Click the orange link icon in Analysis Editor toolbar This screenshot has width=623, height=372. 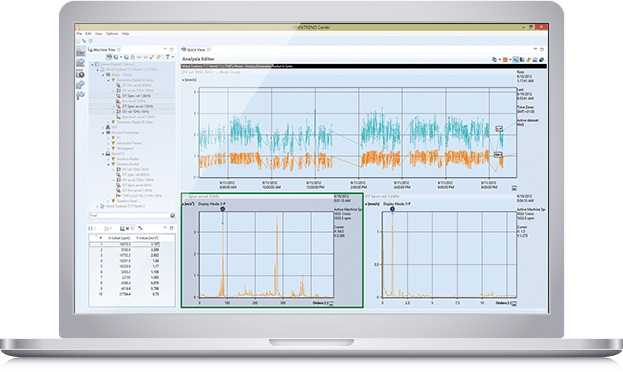(529, 60)
